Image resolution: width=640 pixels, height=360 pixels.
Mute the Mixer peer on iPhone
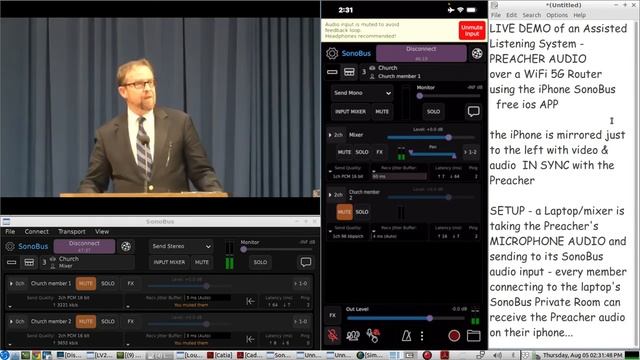[344, 152]
